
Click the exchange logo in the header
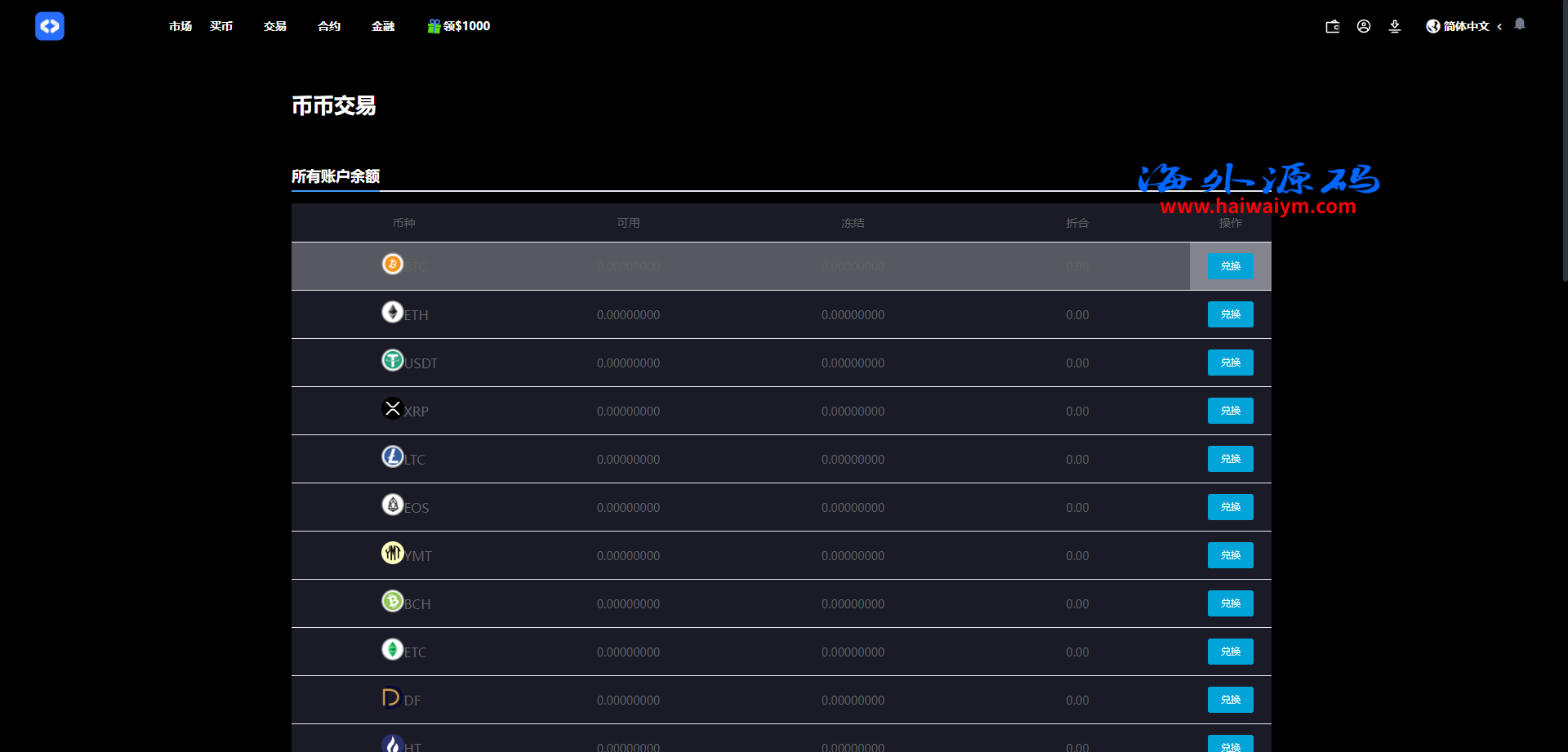pyautogui.click(x=50, y=26)
